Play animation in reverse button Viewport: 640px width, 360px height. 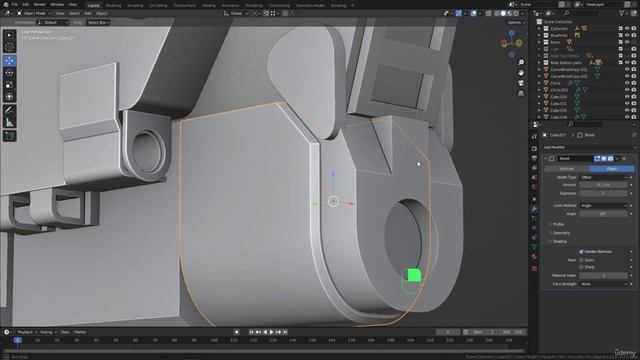point(265,332)
